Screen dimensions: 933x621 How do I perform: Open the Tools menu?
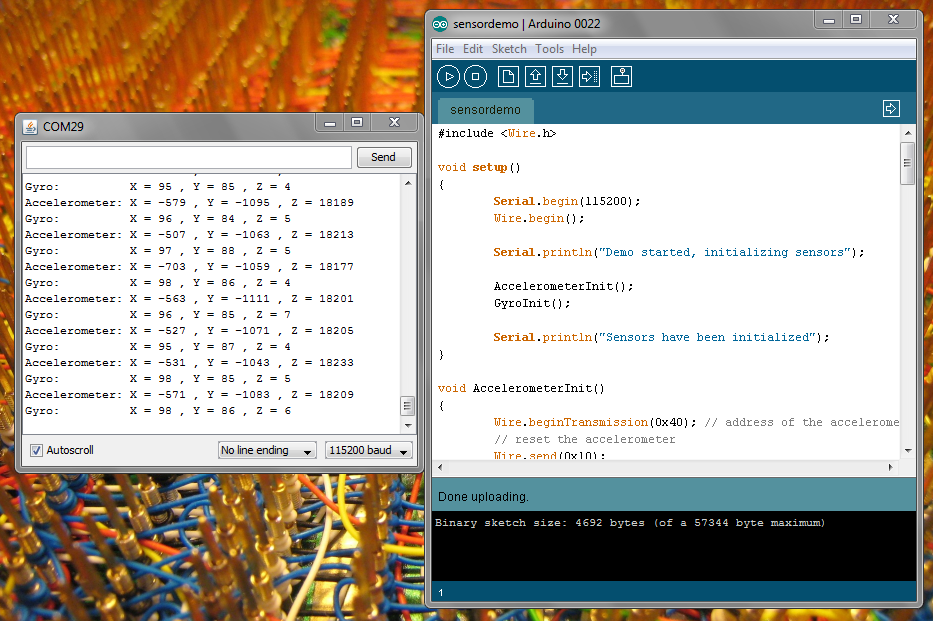[x=549, y=48]
